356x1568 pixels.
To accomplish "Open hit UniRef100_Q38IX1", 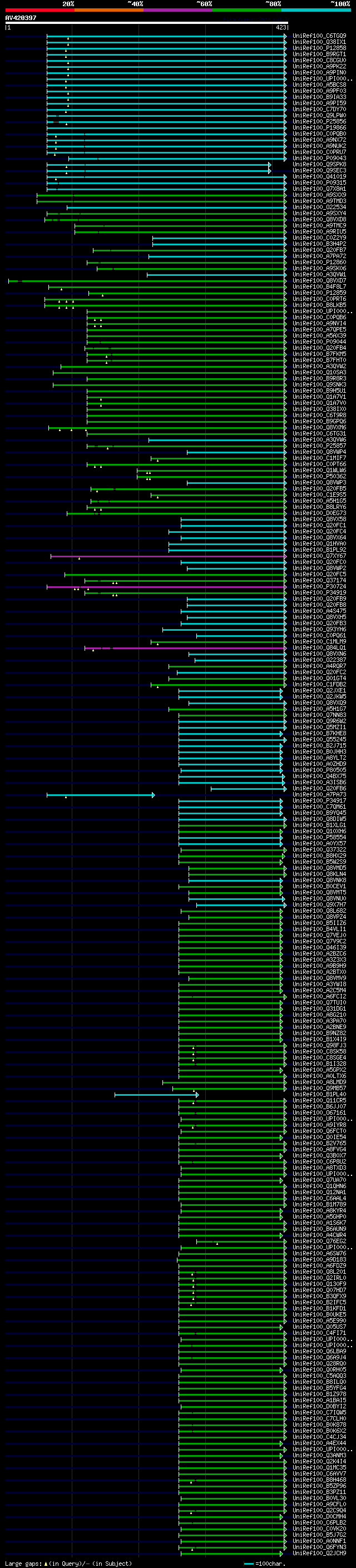I will click(319, 42).
